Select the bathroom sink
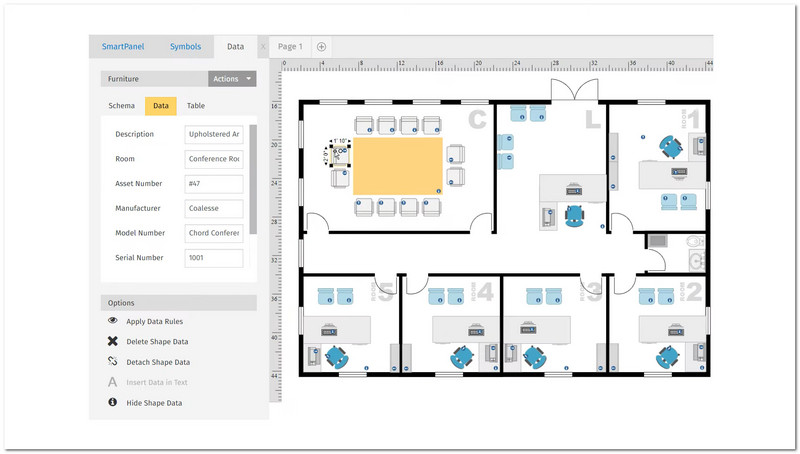Viewport: 800px width, 454px height. [697, 261]
